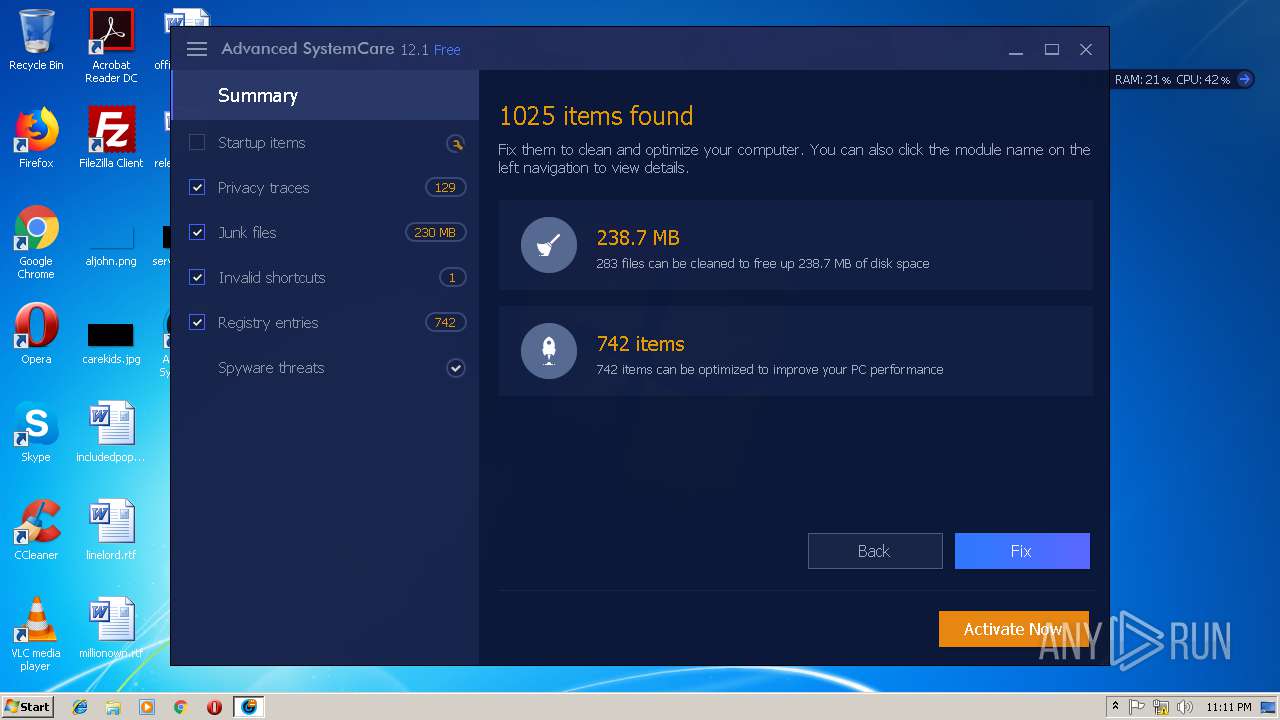Open VLC media player desktop icon
The width and height of the screenshot is (1280, 720).
click(x=36, y=634)
